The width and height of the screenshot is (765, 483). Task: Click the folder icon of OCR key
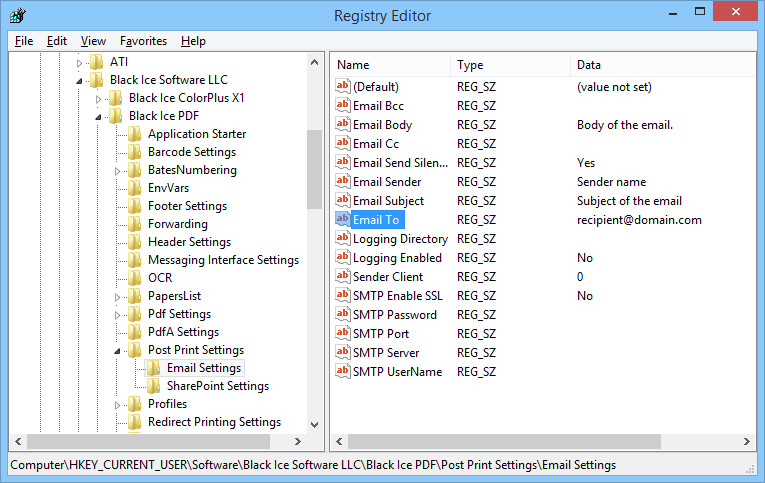(135, 278)
